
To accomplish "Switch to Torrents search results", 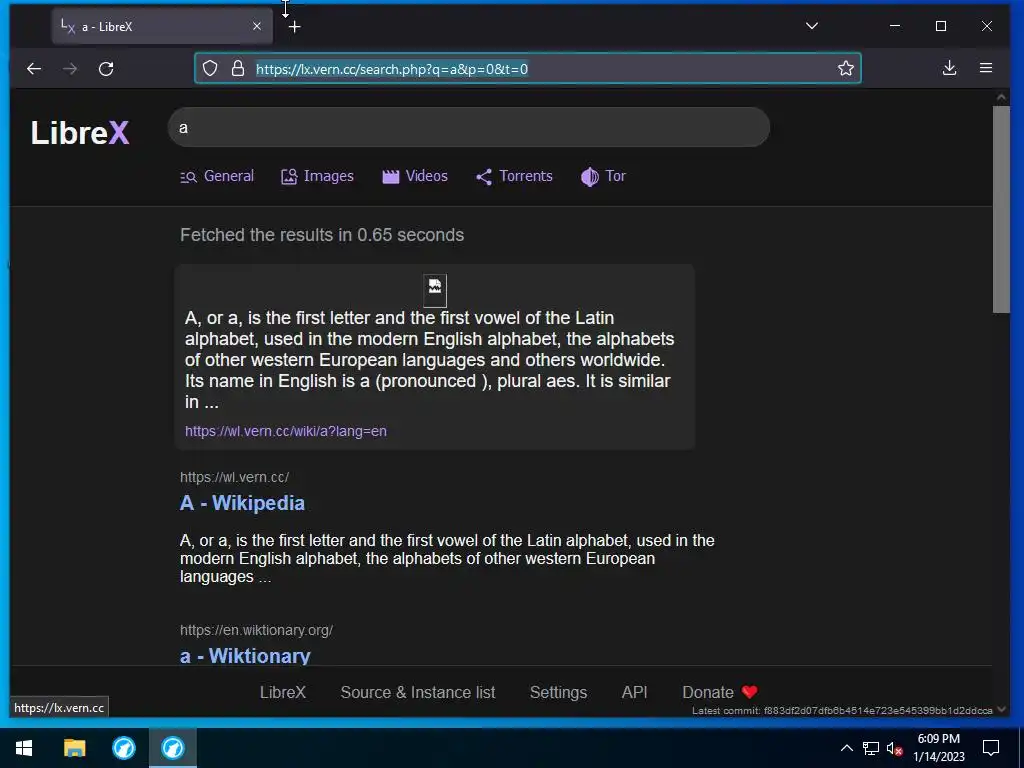I will click(514, 176).
